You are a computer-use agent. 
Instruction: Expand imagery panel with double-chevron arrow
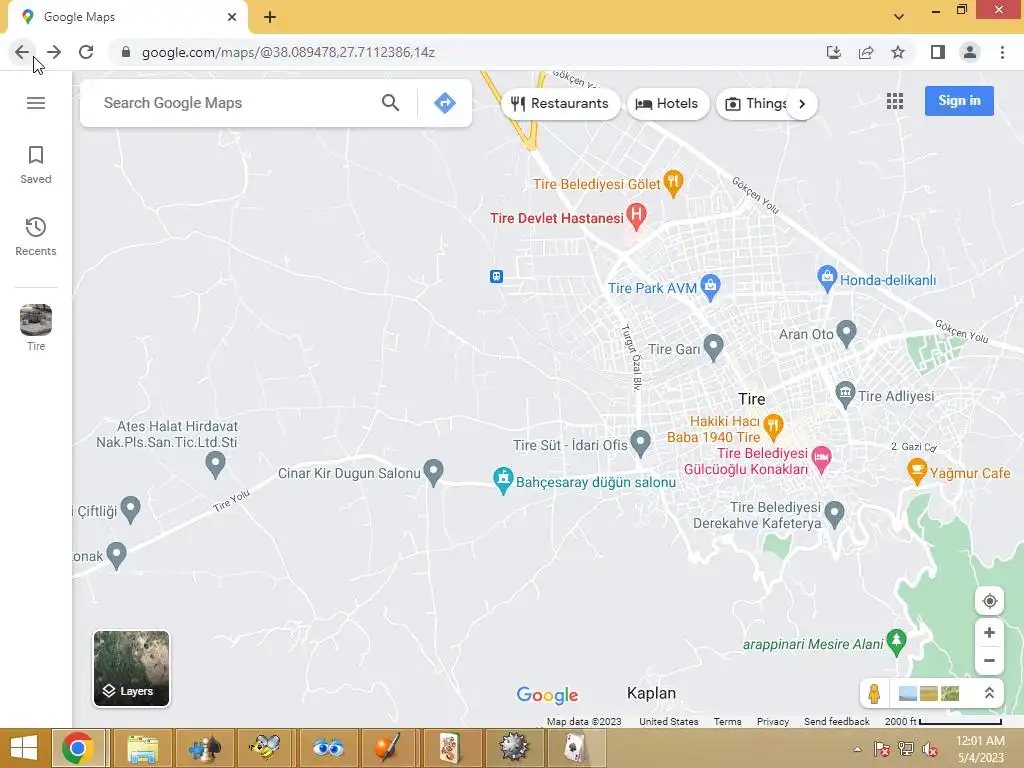point(989,694)
